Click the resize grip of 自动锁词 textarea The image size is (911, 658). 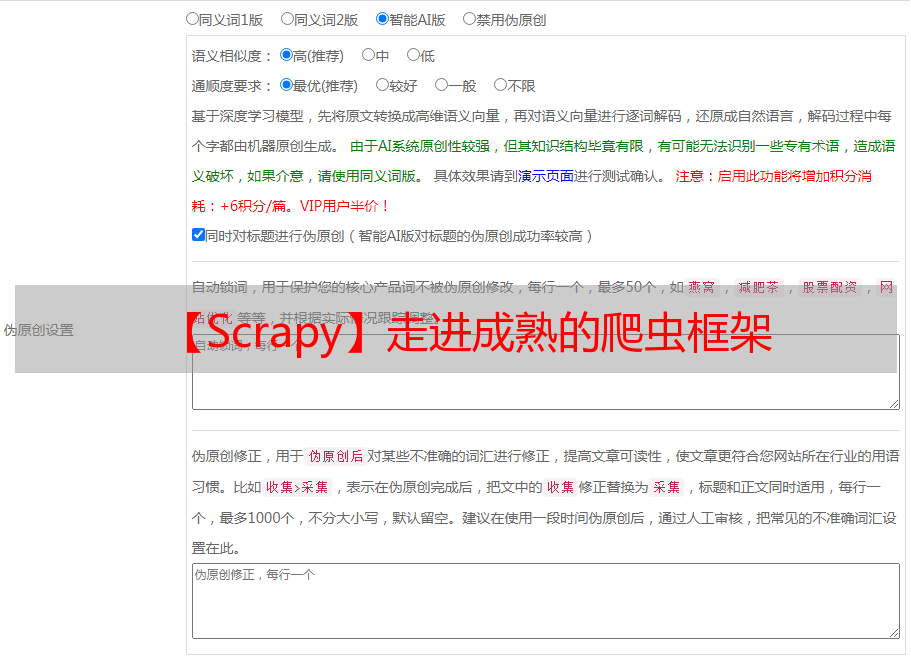point(894,404)
